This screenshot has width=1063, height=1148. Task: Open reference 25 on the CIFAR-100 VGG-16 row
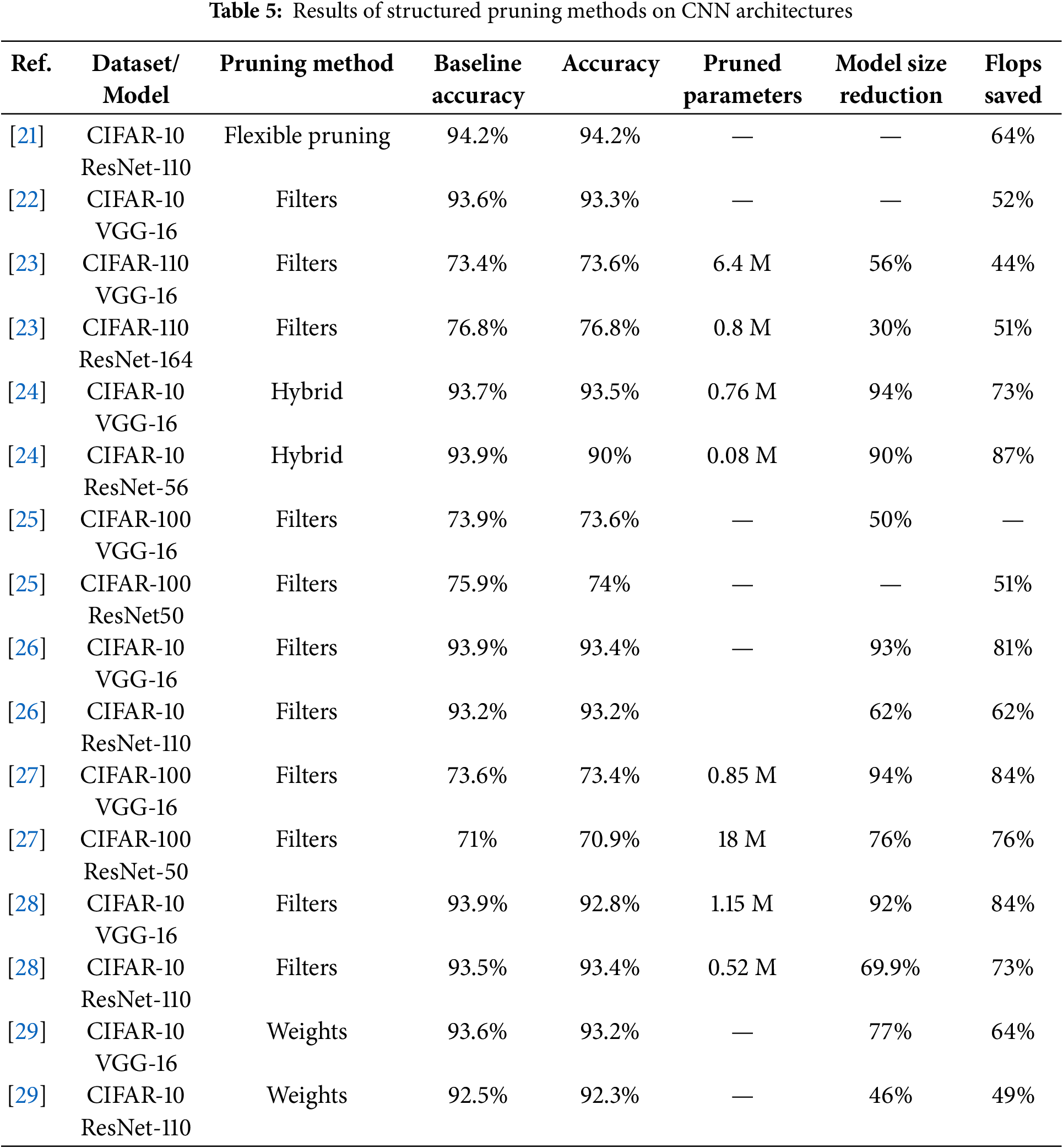[x=27, y=520]
